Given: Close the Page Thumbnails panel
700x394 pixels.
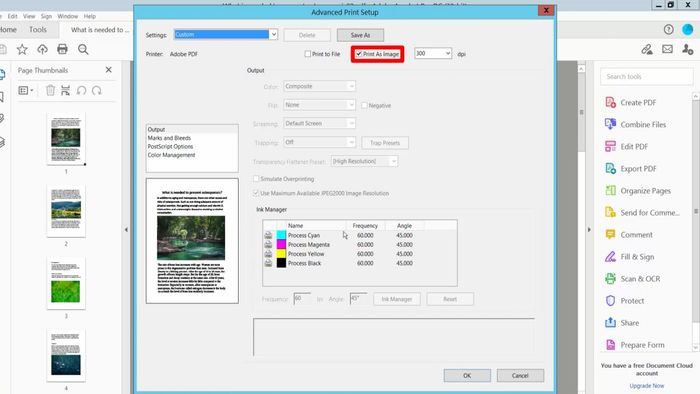Looking at the screenshot, I should click(108, 70).
